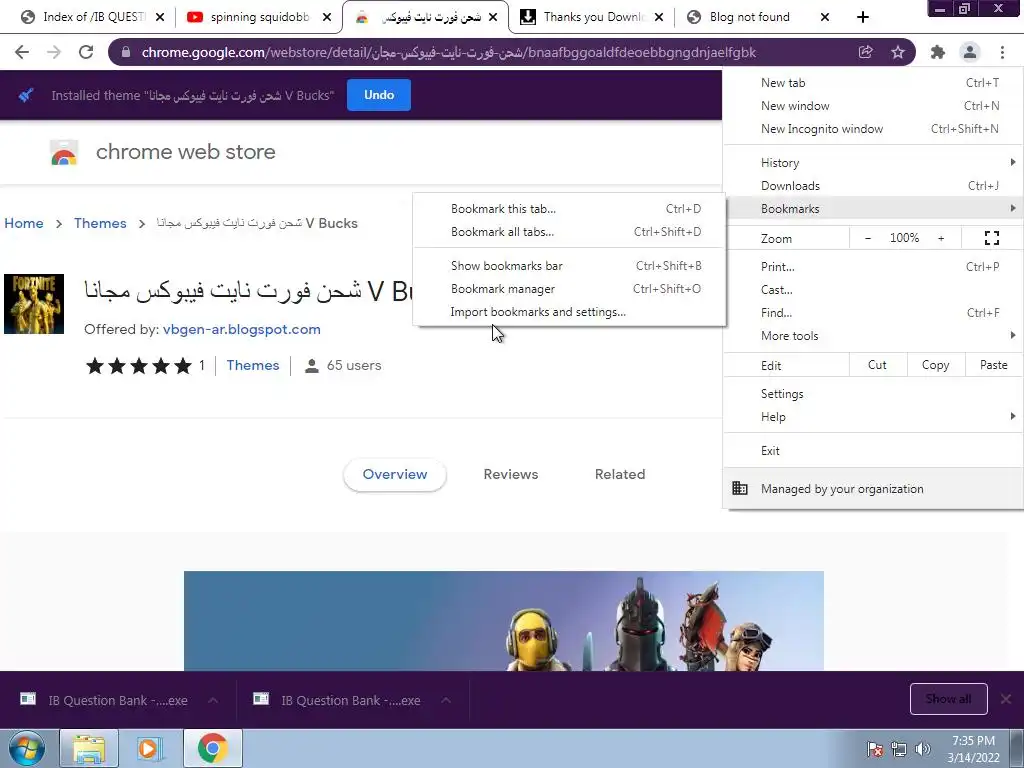Open Downloads from the Chrome menu
Image resolution: width=1024 pixels, height=768 pixels.
[x=873, y=185]
